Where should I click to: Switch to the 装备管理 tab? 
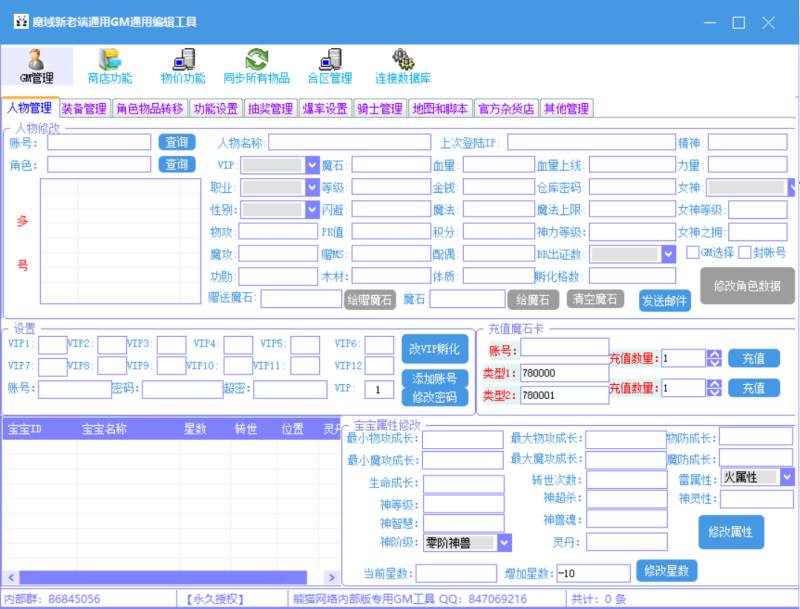click(84, 109)
